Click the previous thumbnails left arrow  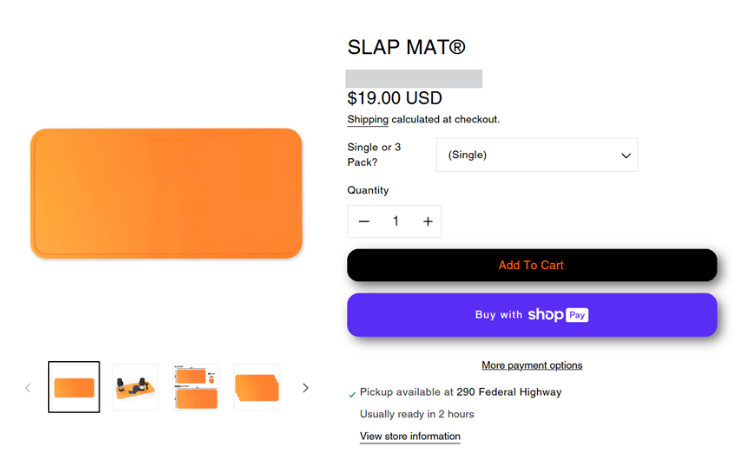[28, 388]
